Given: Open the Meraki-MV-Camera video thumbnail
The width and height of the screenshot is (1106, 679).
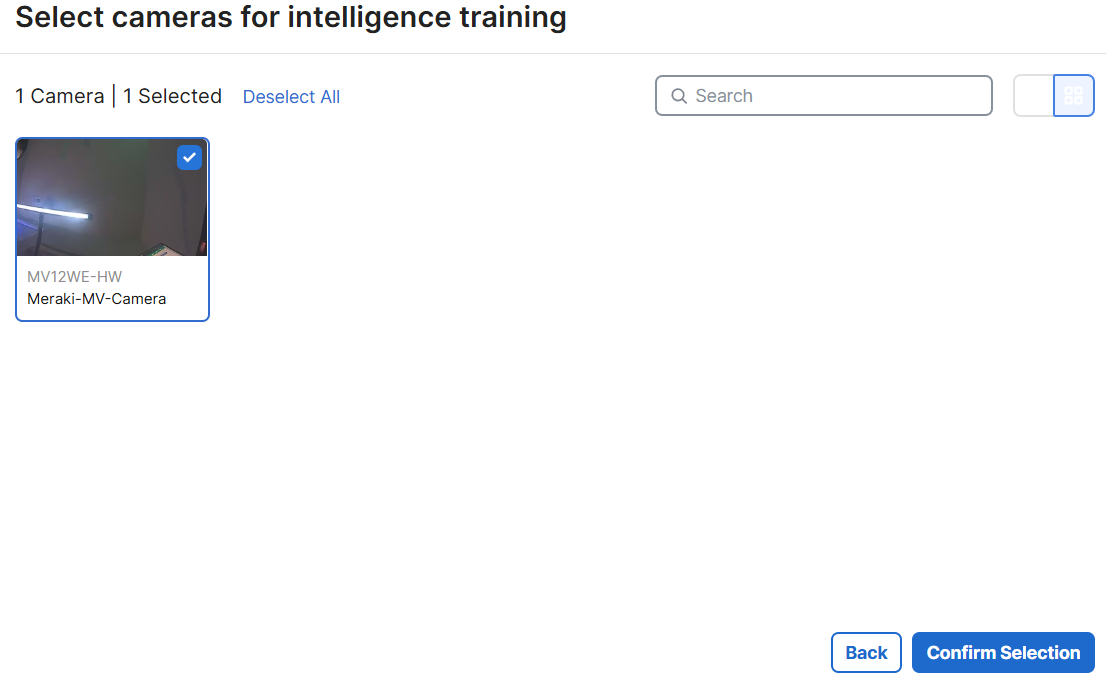Looking at the screenshot, I should pyautogui.click(x=112, y=197).
